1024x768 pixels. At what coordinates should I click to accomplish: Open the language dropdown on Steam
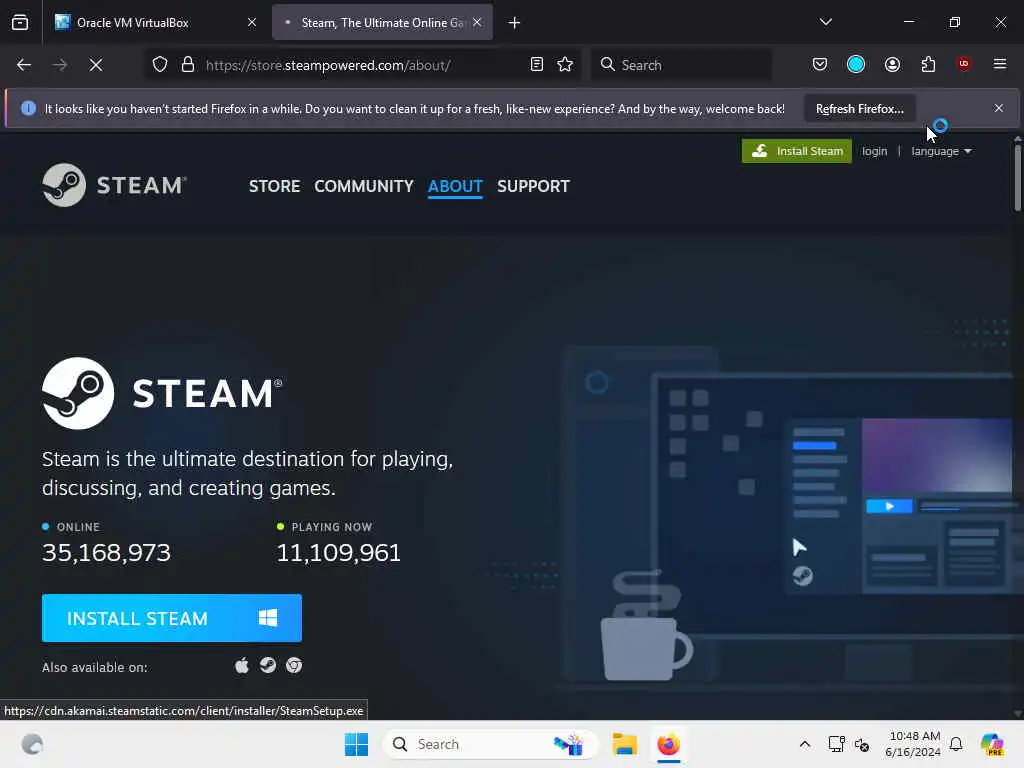942,152
